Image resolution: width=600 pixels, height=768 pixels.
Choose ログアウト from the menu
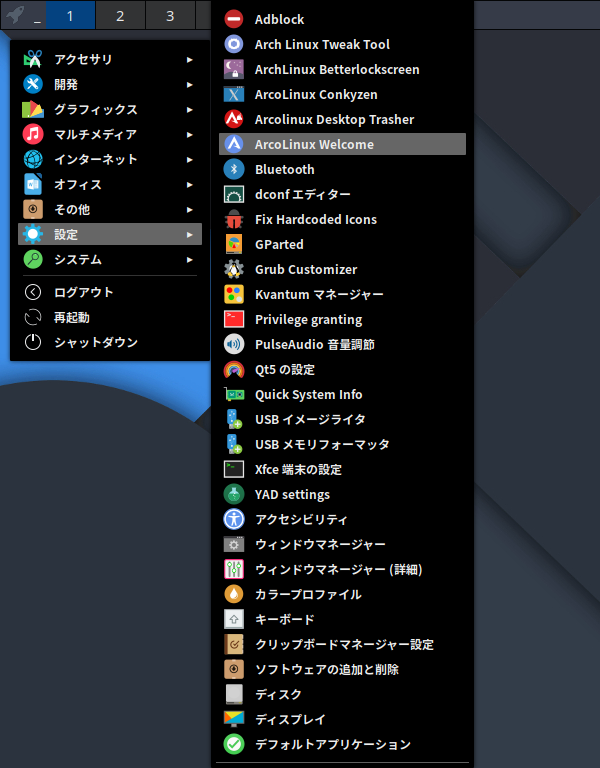(110, 292)
